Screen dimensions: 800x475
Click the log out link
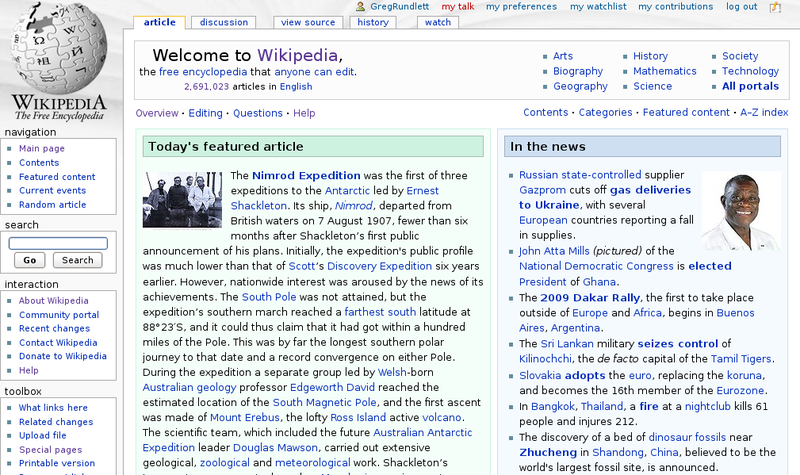pyautogui.click(x=742, y=7)
